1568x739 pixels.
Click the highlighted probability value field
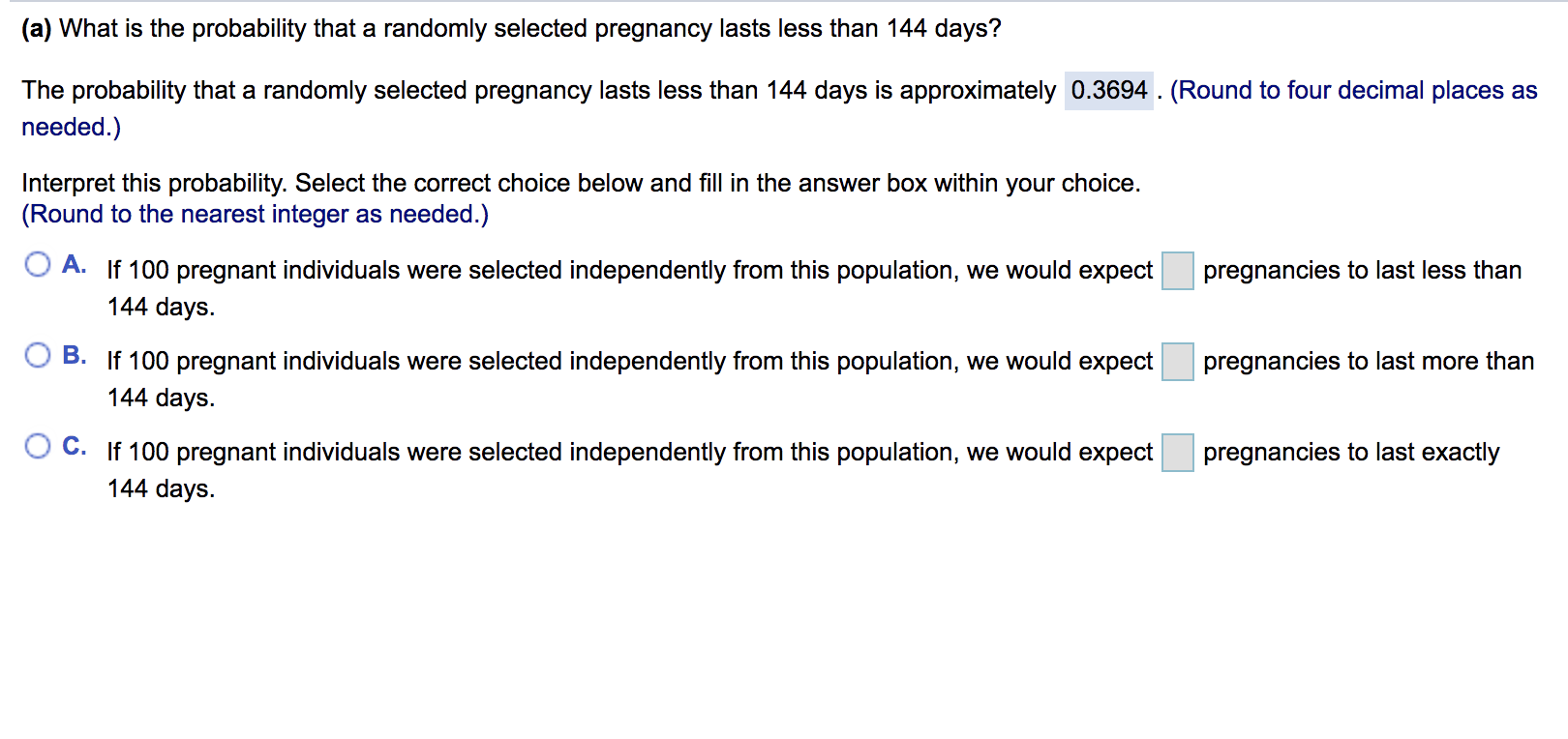(x=1110, y=90)
